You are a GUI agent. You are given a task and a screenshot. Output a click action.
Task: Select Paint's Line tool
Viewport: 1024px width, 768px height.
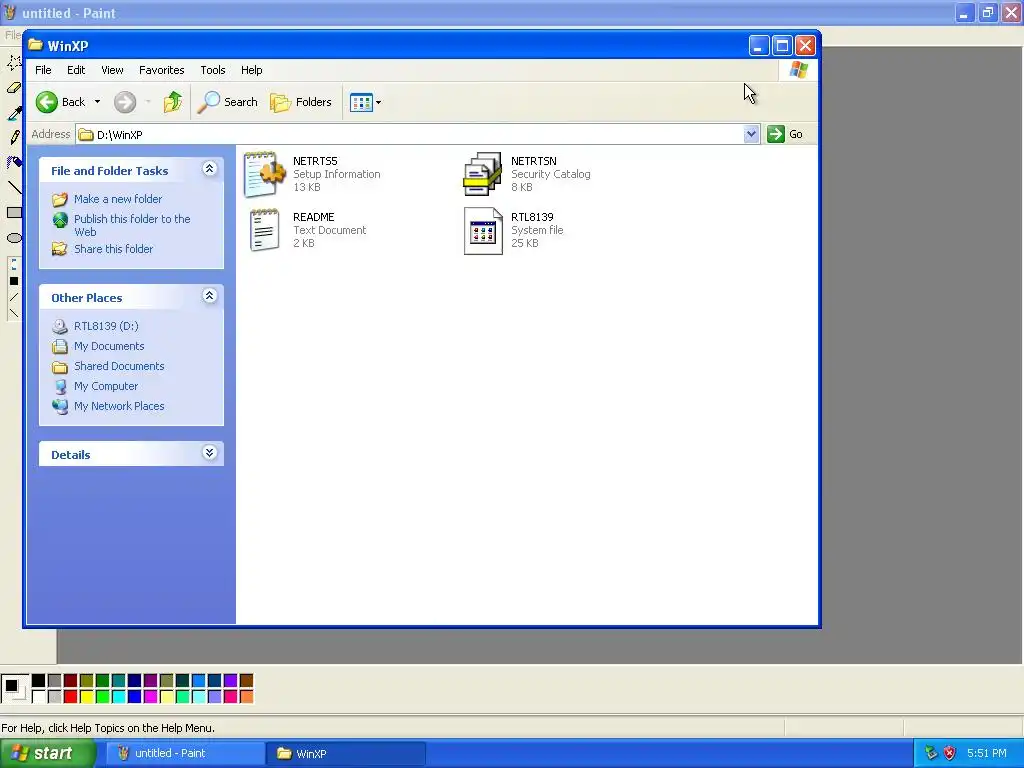tap(14, 187)
